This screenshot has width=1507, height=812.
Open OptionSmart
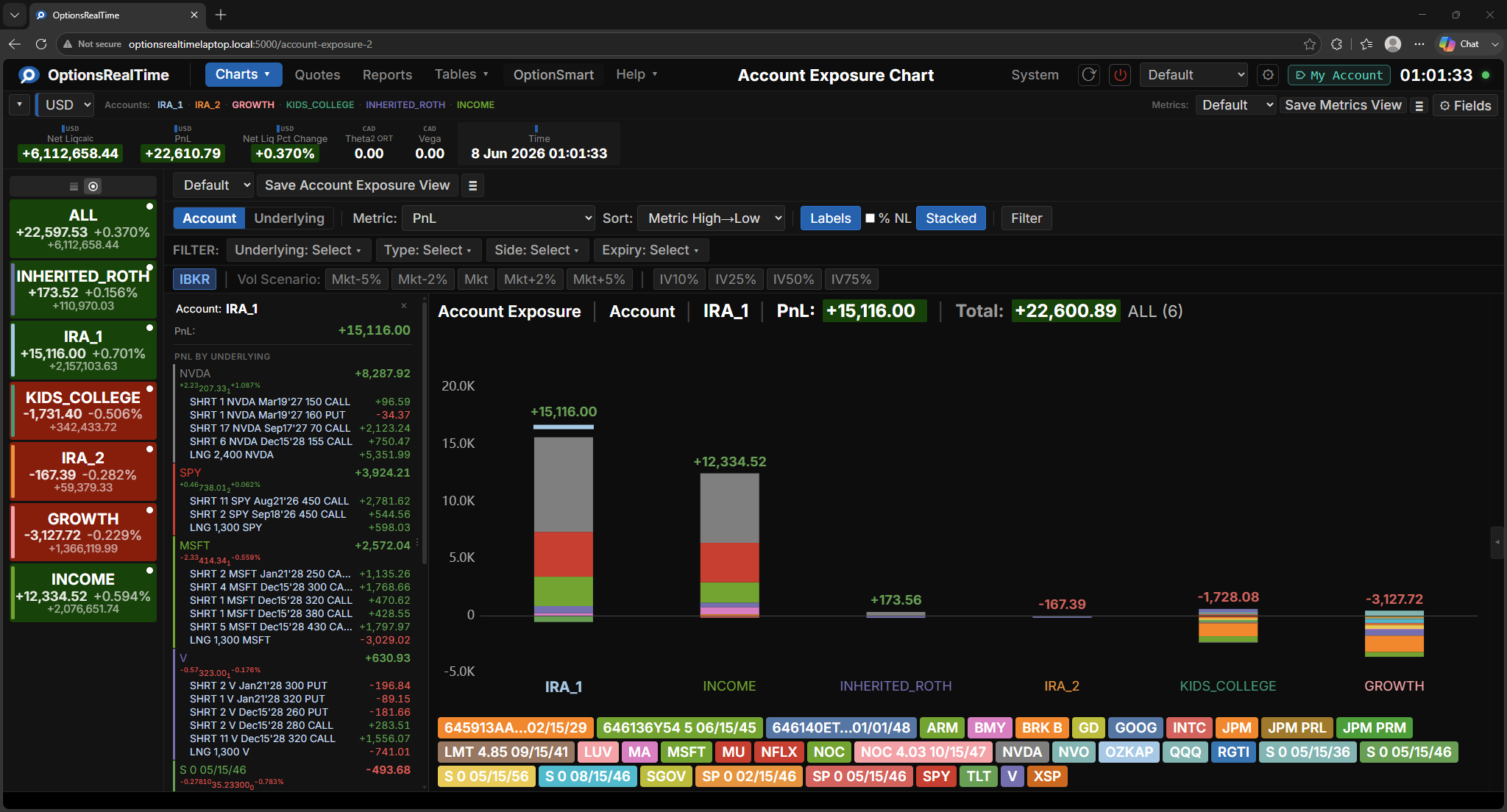pyautogui.click(x=553, y=75)
